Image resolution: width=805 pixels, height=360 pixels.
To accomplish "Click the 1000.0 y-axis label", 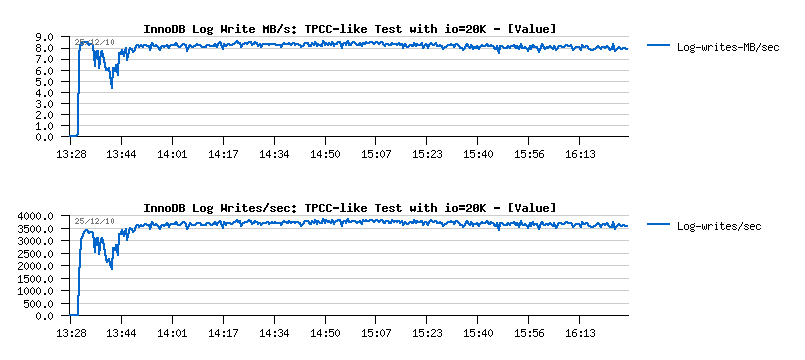I will pyautogui.click(x=35, y=291).
